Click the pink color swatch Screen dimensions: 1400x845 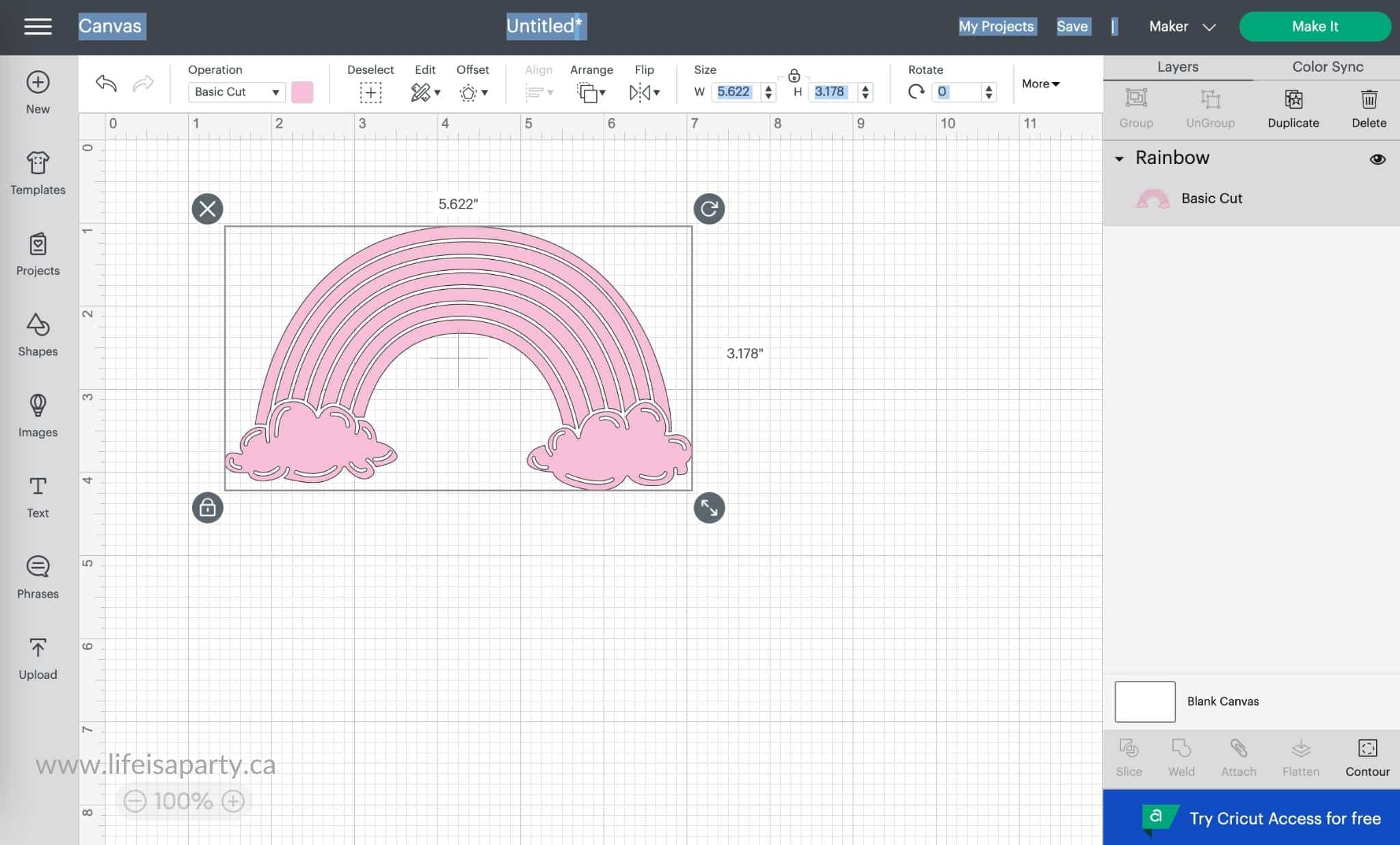(x=304, y=91)
